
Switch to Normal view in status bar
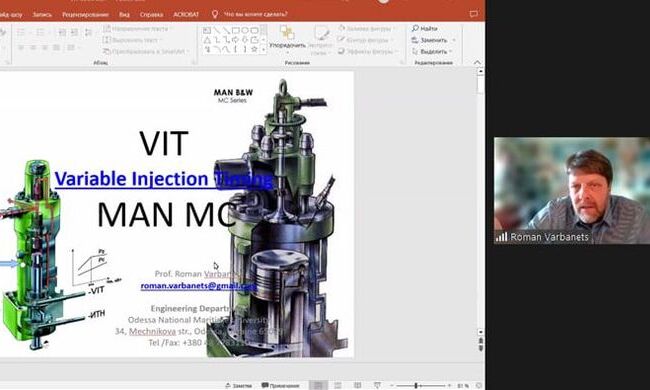click(x=318, y=385)
